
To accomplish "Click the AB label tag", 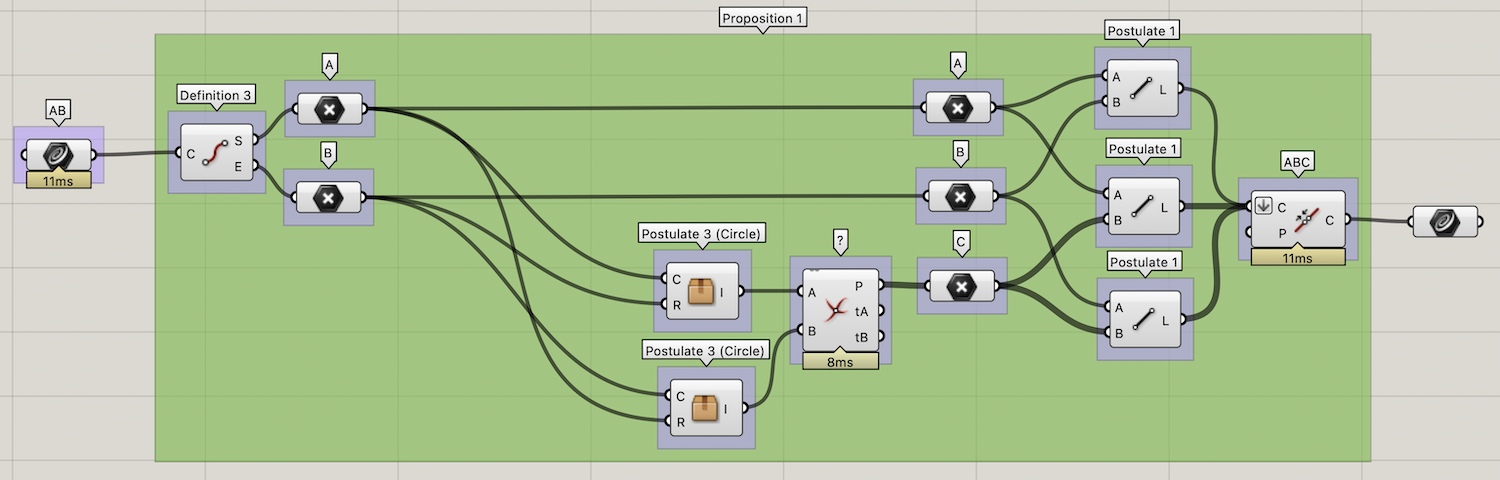I will pos(58,108).
